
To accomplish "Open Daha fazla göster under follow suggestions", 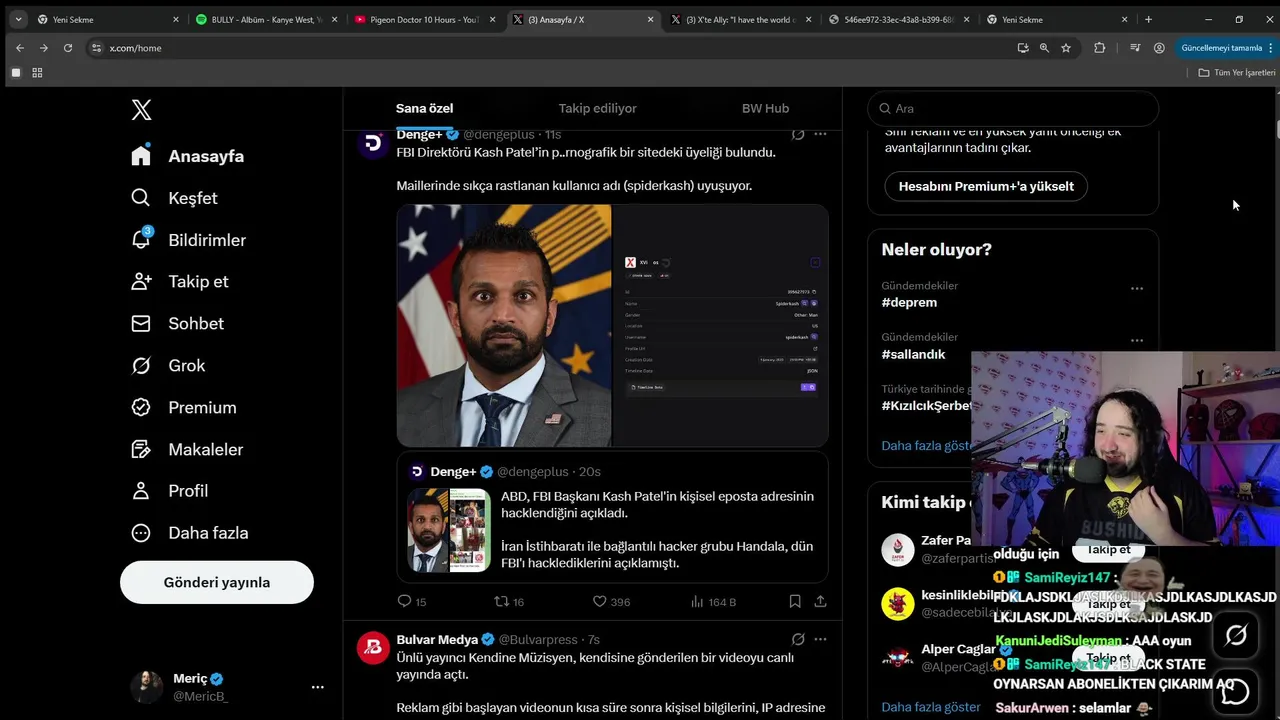I will (x=931, y=707).
